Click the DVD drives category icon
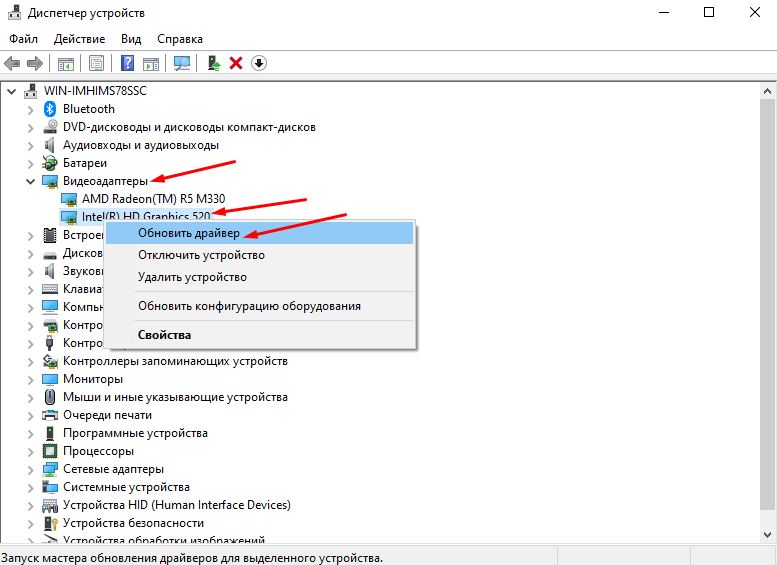Screen dimensions: 777x565 click(x=50, y=127)
